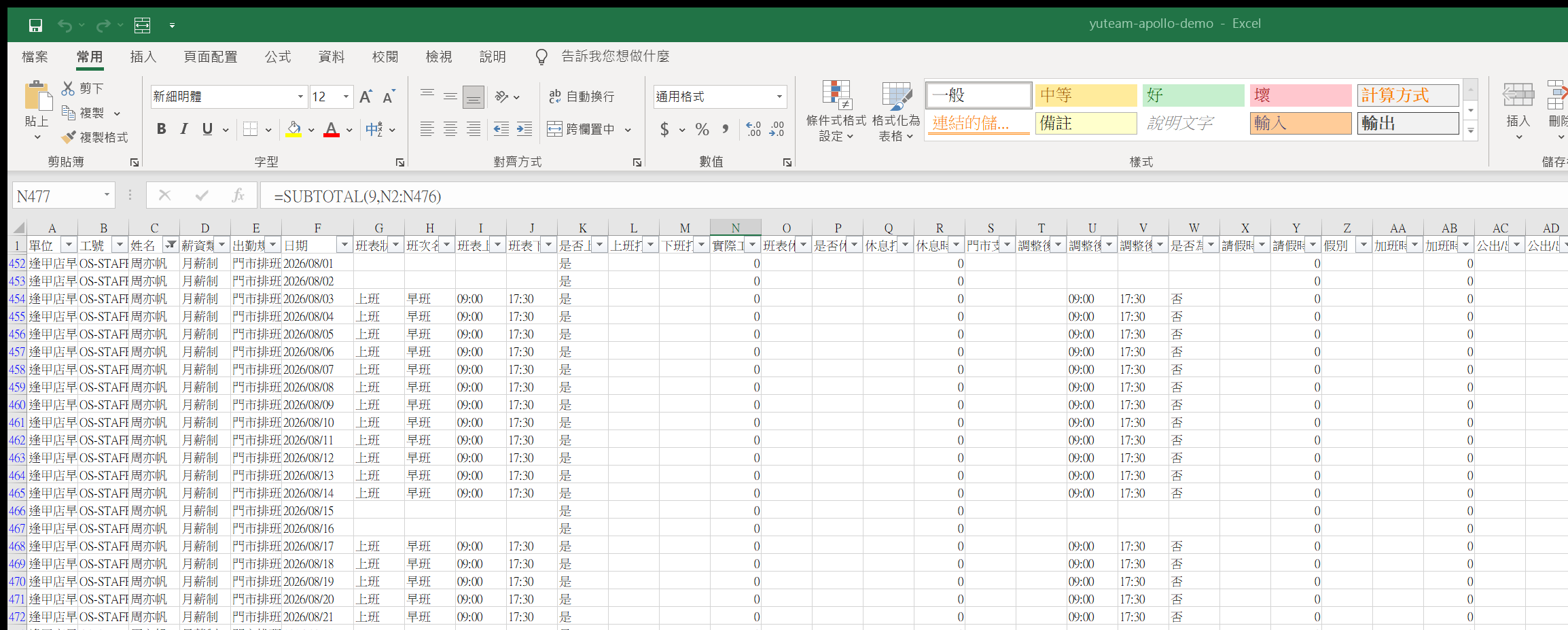The image size is (1568, 630).
Task: Copy format using the 複製格式 painter
Action: [94, 137]
